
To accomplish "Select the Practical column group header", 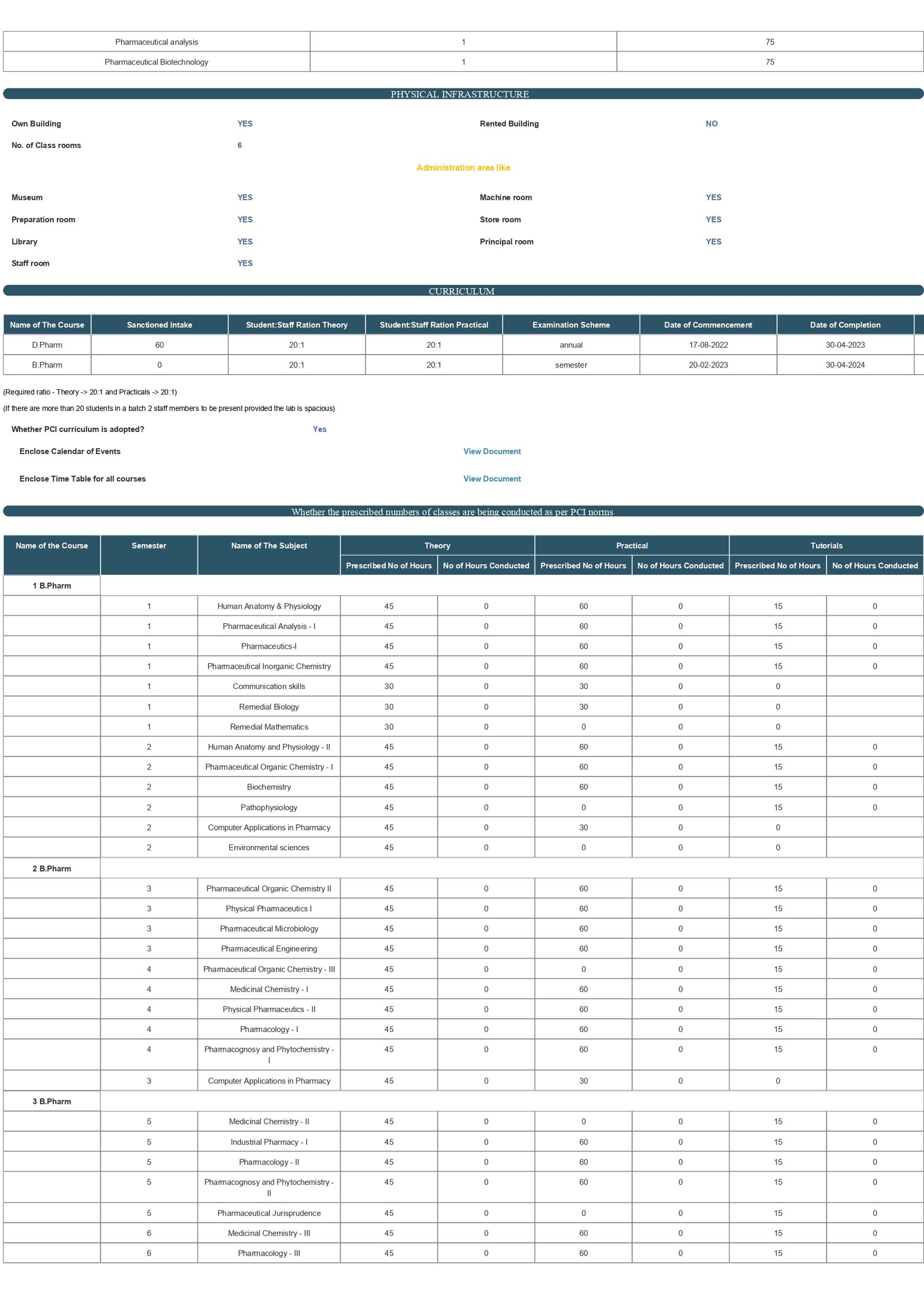I will coord(632,545).
